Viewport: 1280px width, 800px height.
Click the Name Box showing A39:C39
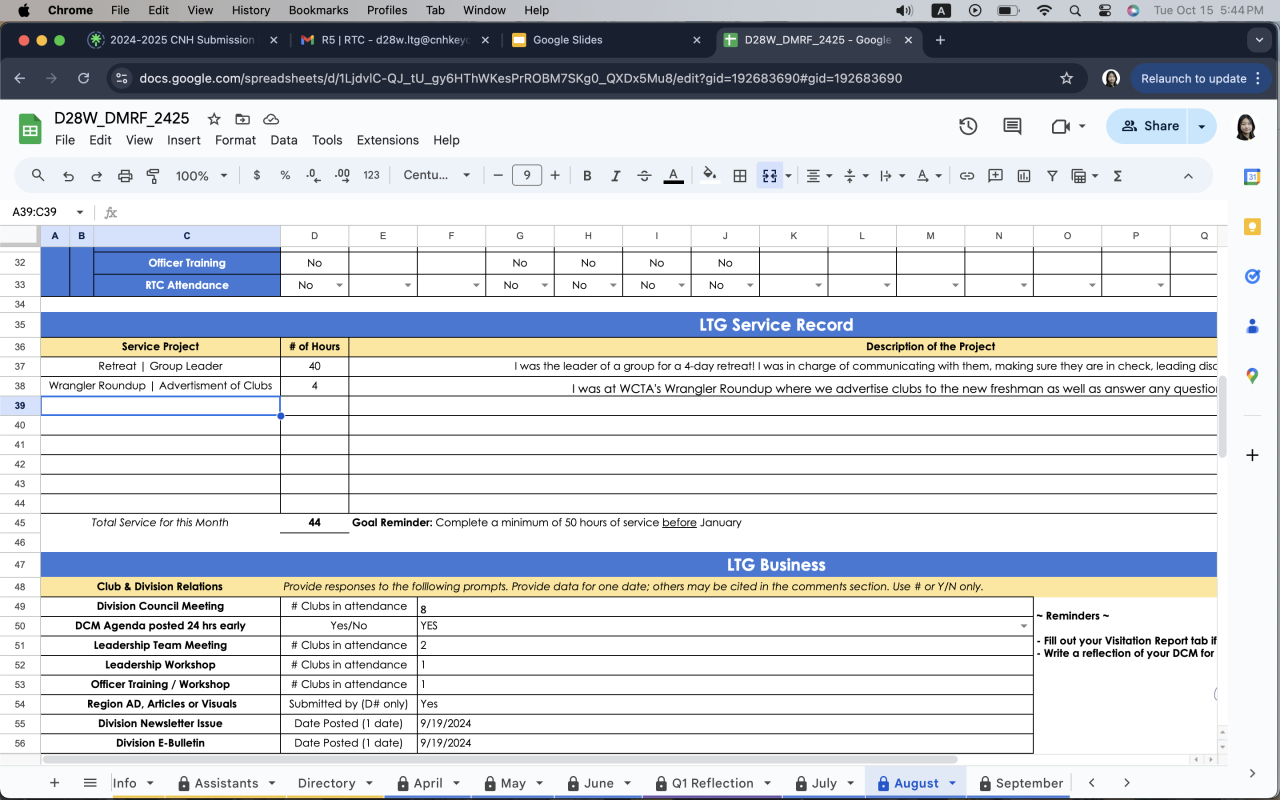[x=48, y=212]
